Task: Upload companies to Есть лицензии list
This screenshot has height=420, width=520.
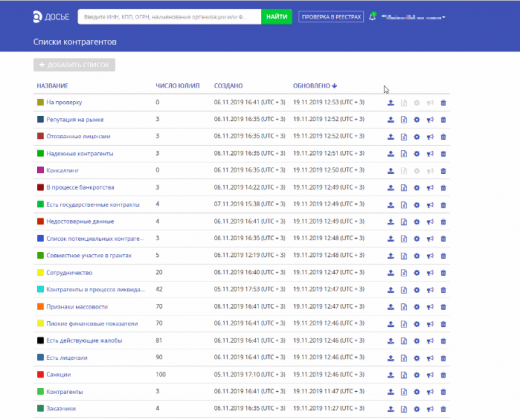Action: (391, 358)
